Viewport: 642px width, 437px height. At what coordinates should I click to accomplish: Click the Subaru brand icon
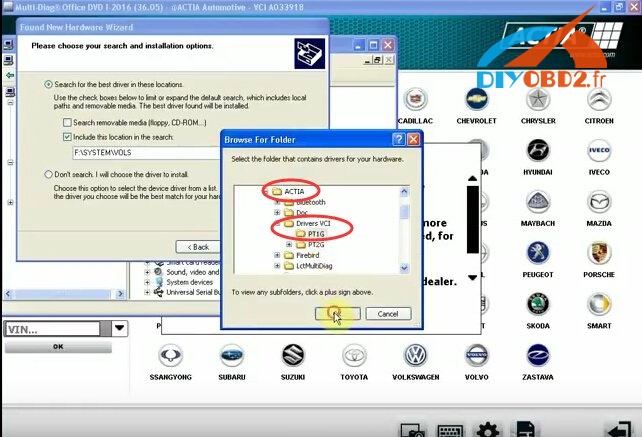click(231, 356)
